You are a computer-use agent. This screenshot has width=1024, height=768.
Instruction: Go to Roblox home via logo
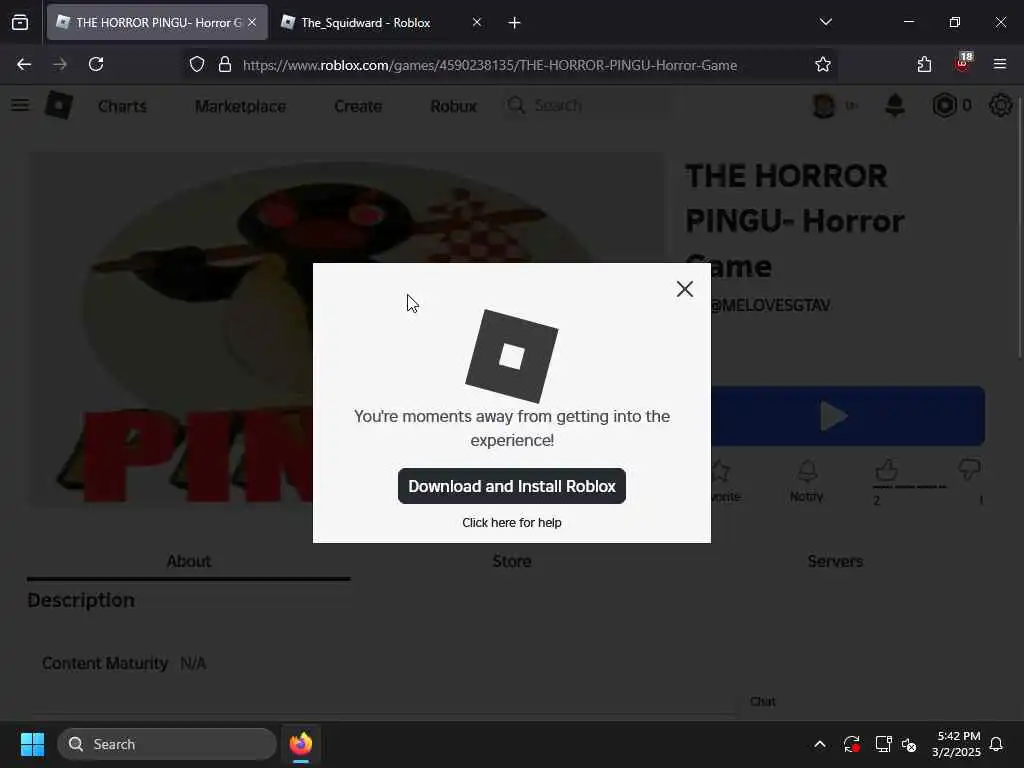tap(59, 105)
